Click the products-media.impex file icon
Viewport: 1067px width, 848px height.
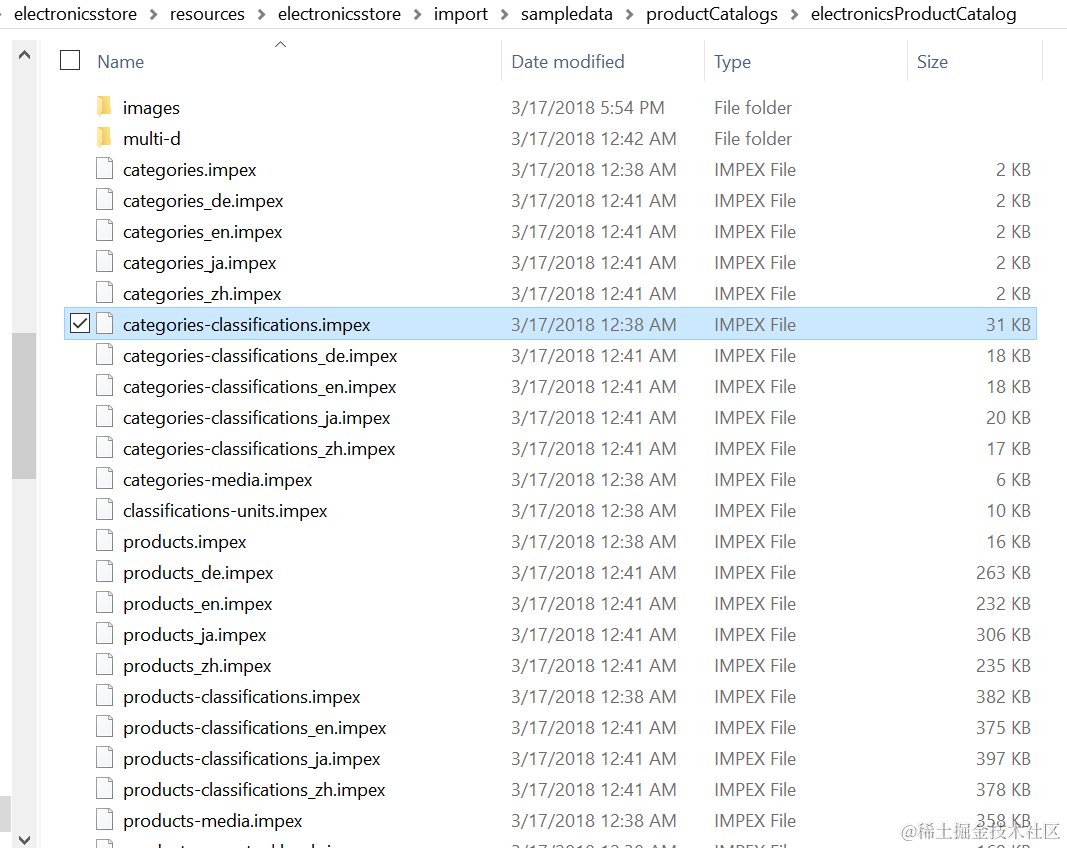coord(104,819)
